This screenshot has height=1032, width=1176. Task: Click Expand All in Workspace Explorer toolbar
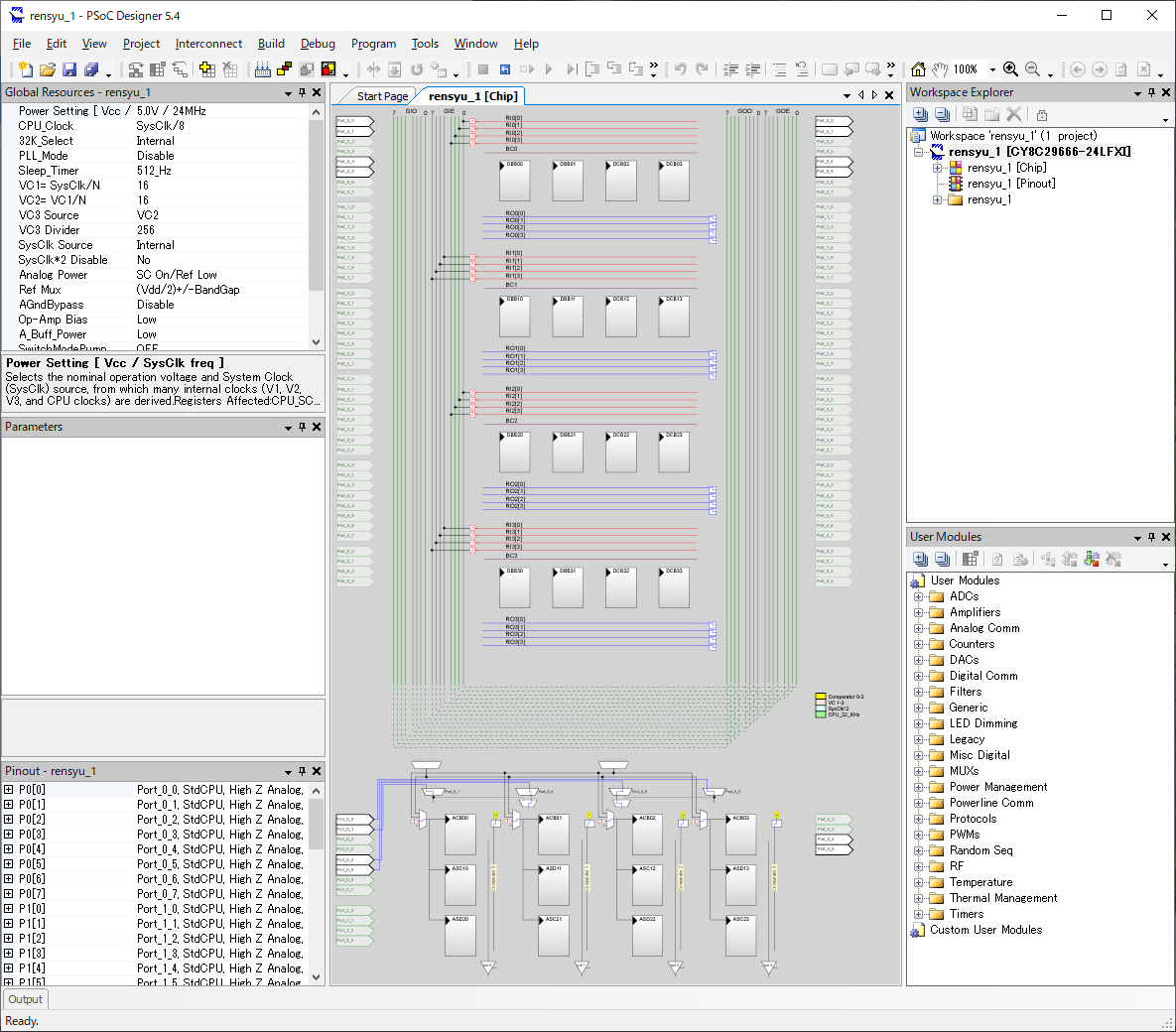(x=920, y=115)
